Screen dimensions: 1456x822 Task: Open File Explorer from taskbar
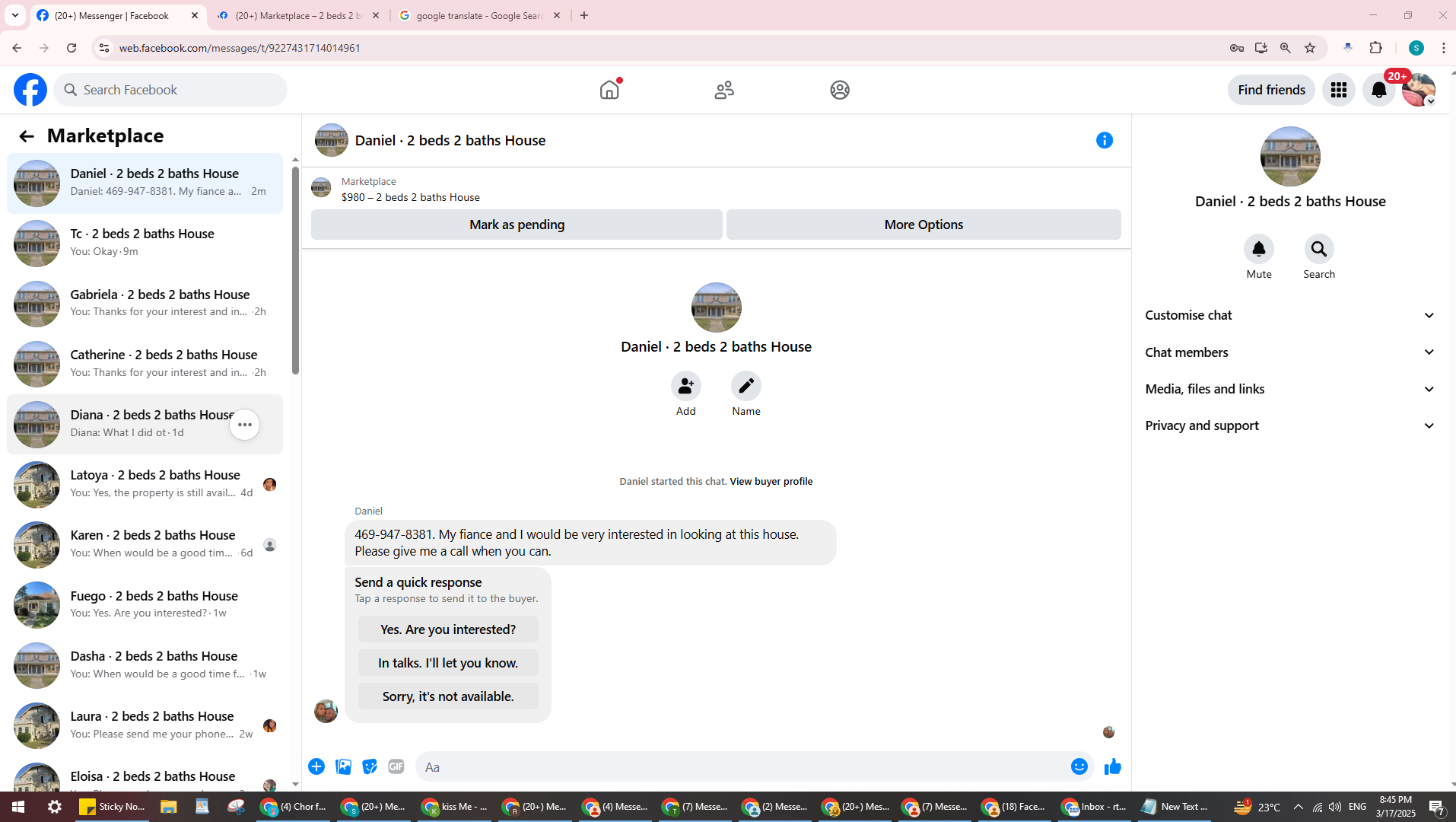(x=168, y=807)
